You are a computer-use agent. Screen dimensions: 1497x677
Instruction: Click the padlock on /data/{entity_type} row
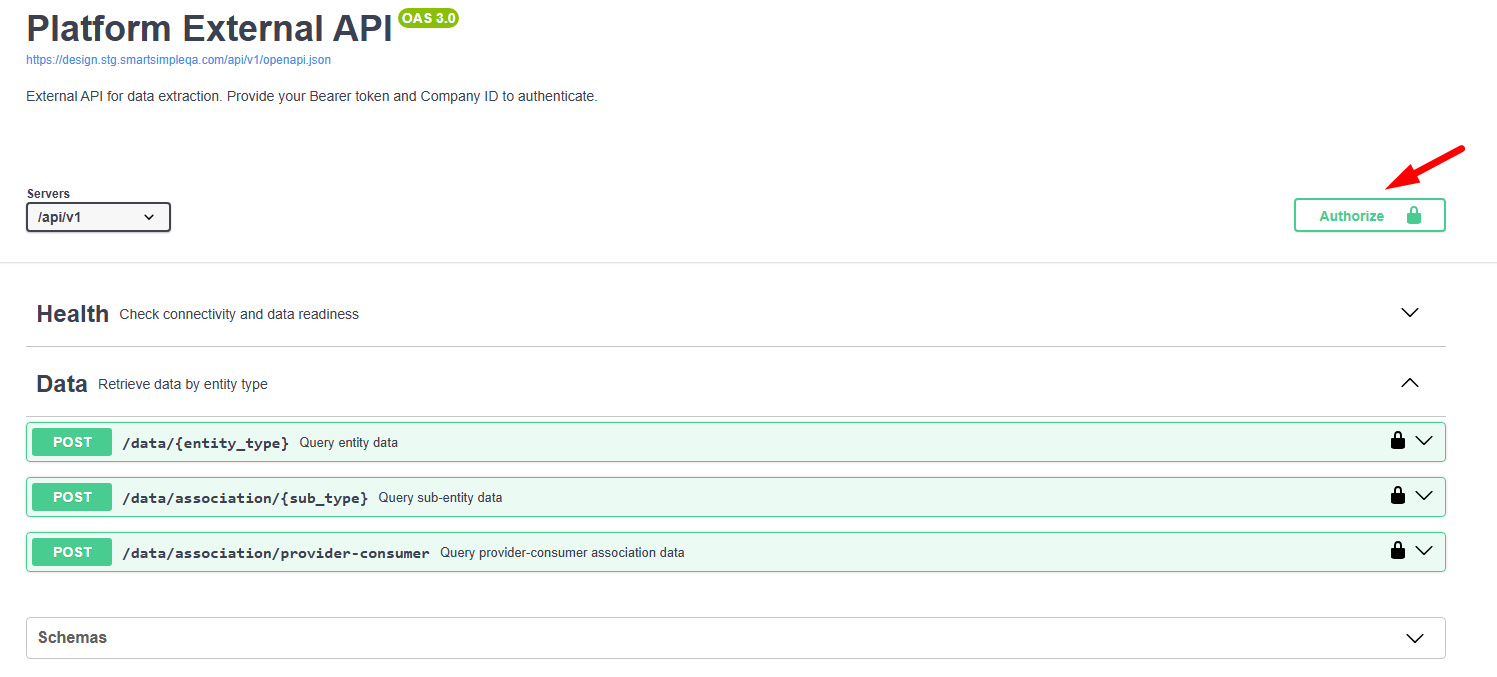pos(1398,441)
